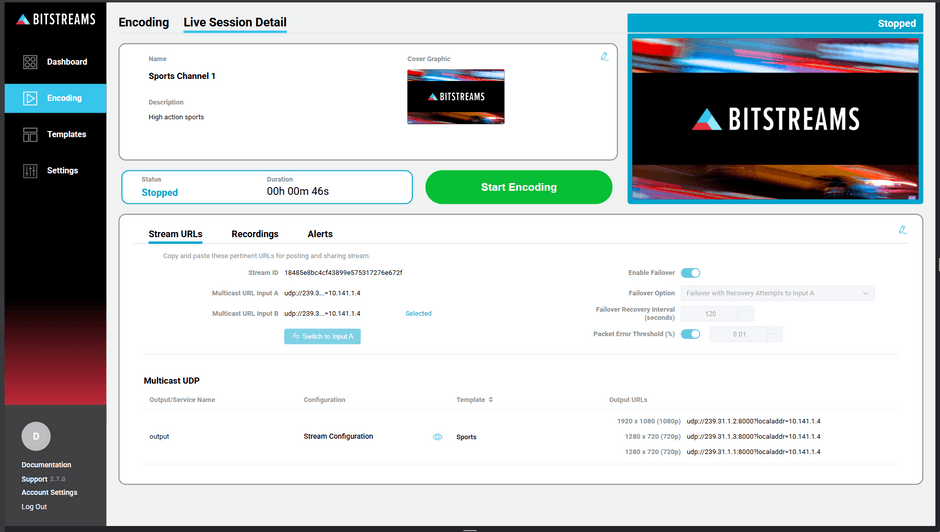Open the Alerts tab
940x532 pixels.
(320, 234)
